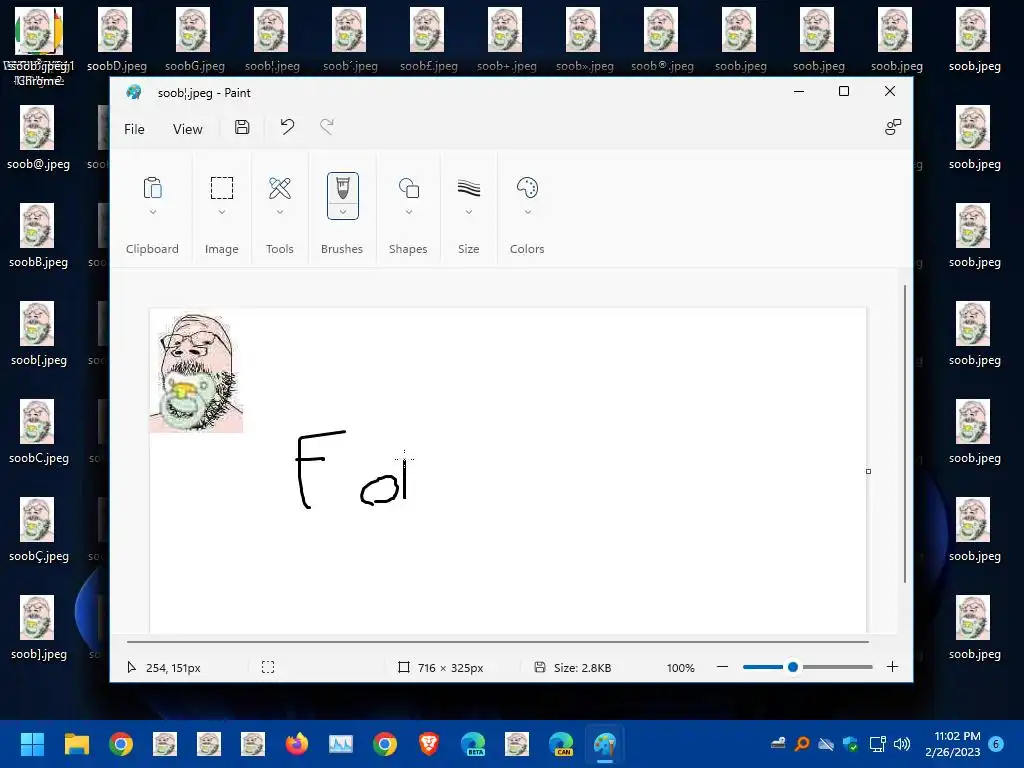The height and width of the screenshot is (768, 1024).
Task: Expand the chevron under the Image icon
Action: pyautogui.click(x=222, y=212)
